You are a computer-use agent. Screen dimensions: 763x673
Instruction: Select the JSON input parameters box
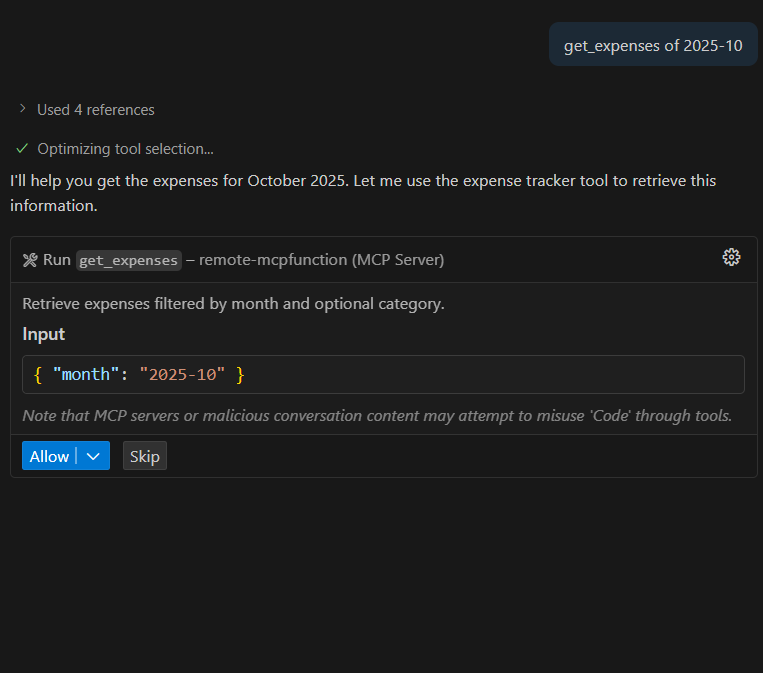[x=383, y=375]
